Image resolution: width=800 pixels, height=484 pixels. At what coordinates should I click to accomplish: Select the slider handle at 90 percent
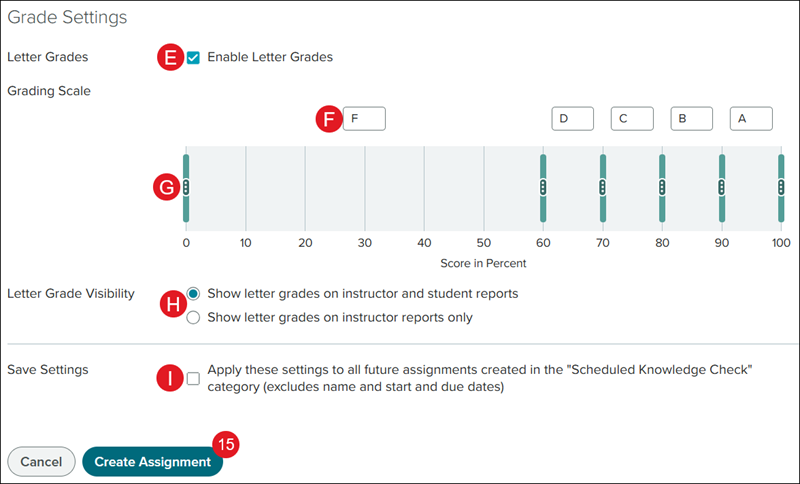722,188
